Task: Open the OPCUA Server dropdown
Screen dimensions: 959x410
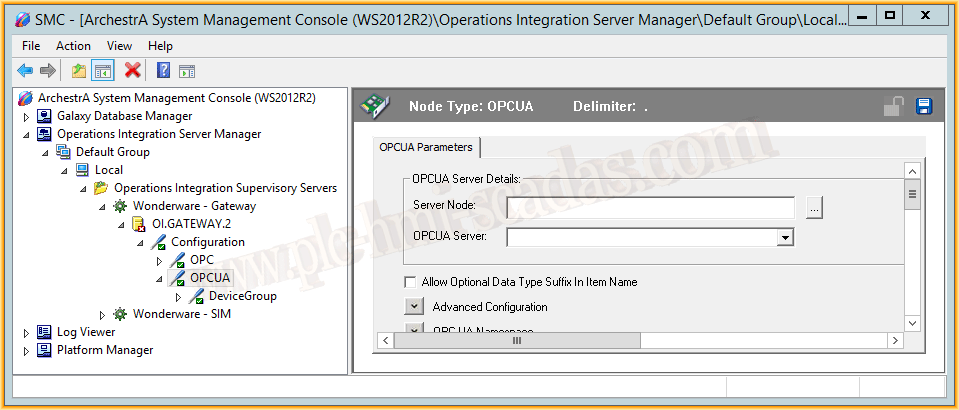Action: [x=785, y=237]
